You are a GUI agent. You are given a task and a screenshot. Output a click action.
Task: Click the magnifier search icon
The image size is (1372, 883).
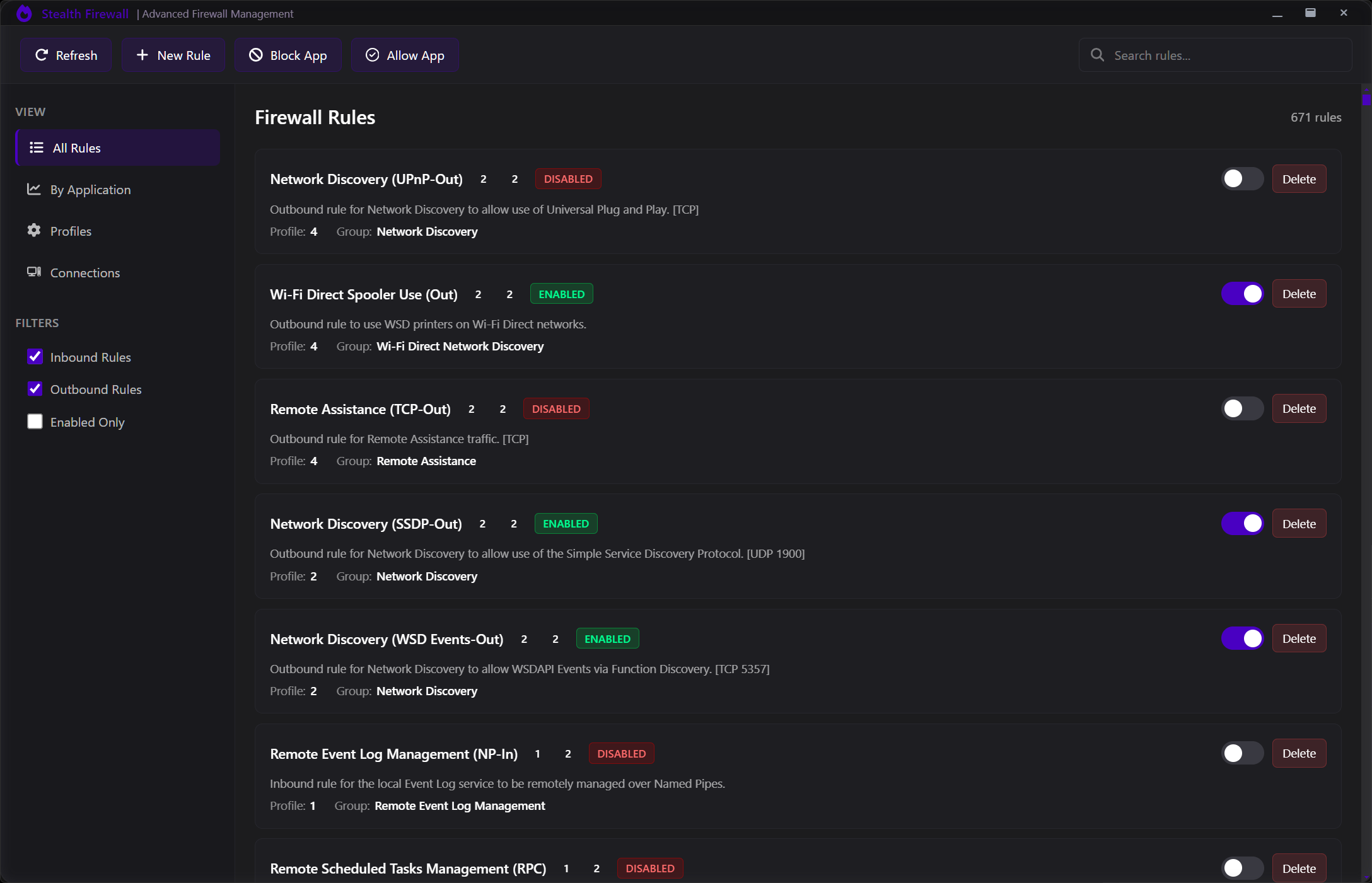point(1097,55)
